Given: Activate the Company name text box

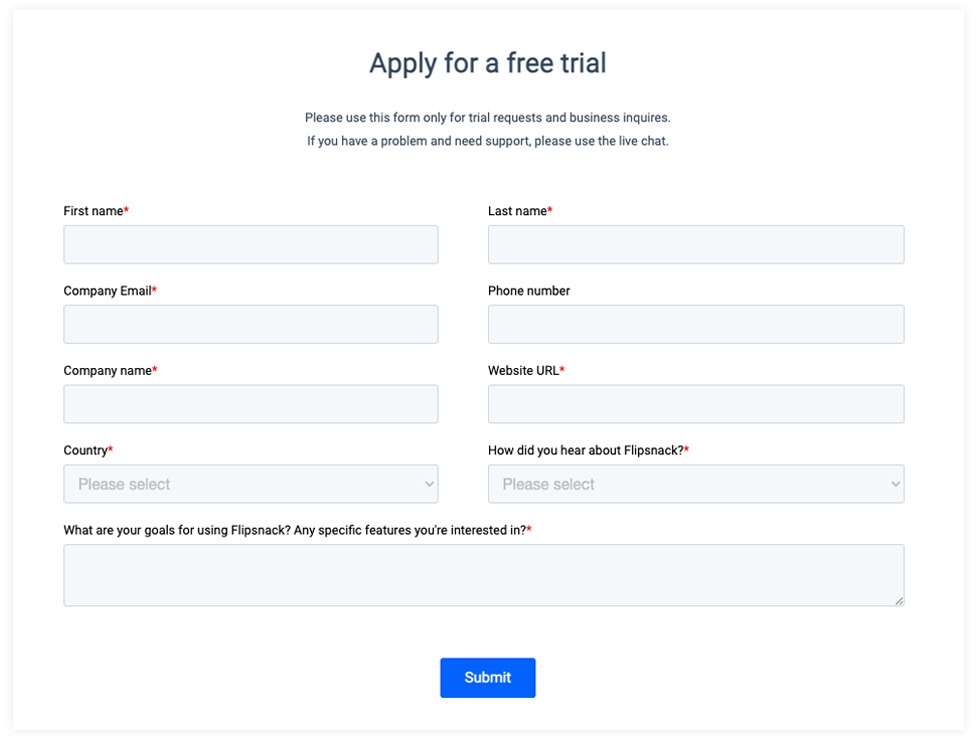Looking at the screenshot, I should coord(250,404).
